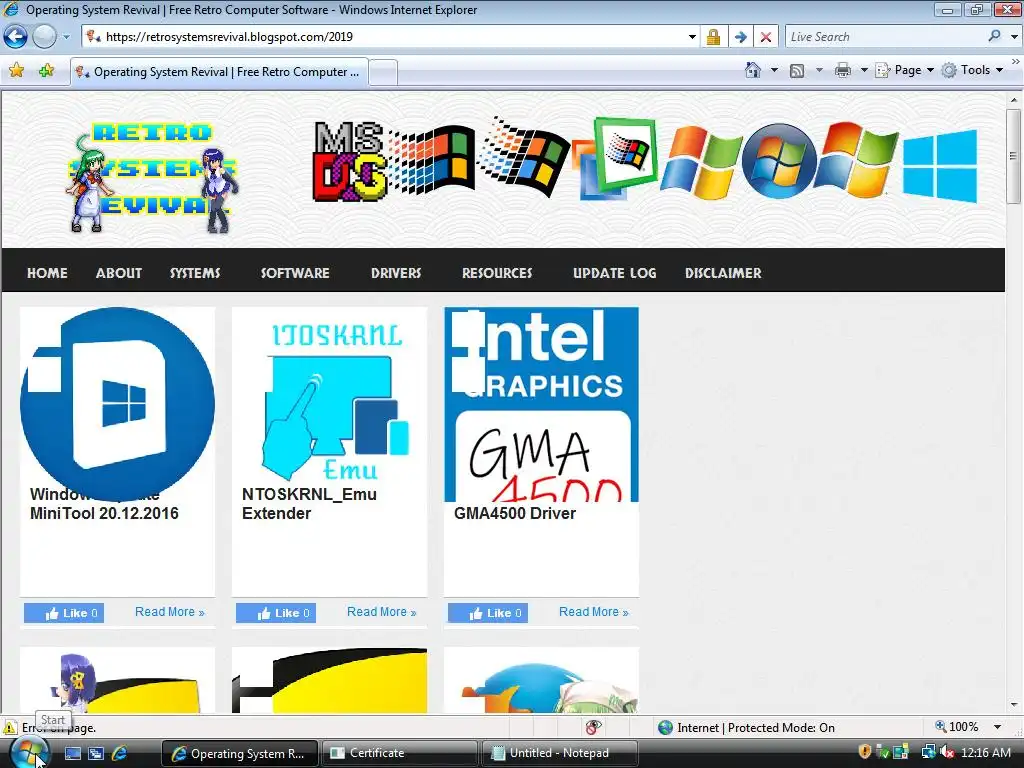Open the recent pages dropdown beside Forward
Screen dimensions: 1024x768
66,37
